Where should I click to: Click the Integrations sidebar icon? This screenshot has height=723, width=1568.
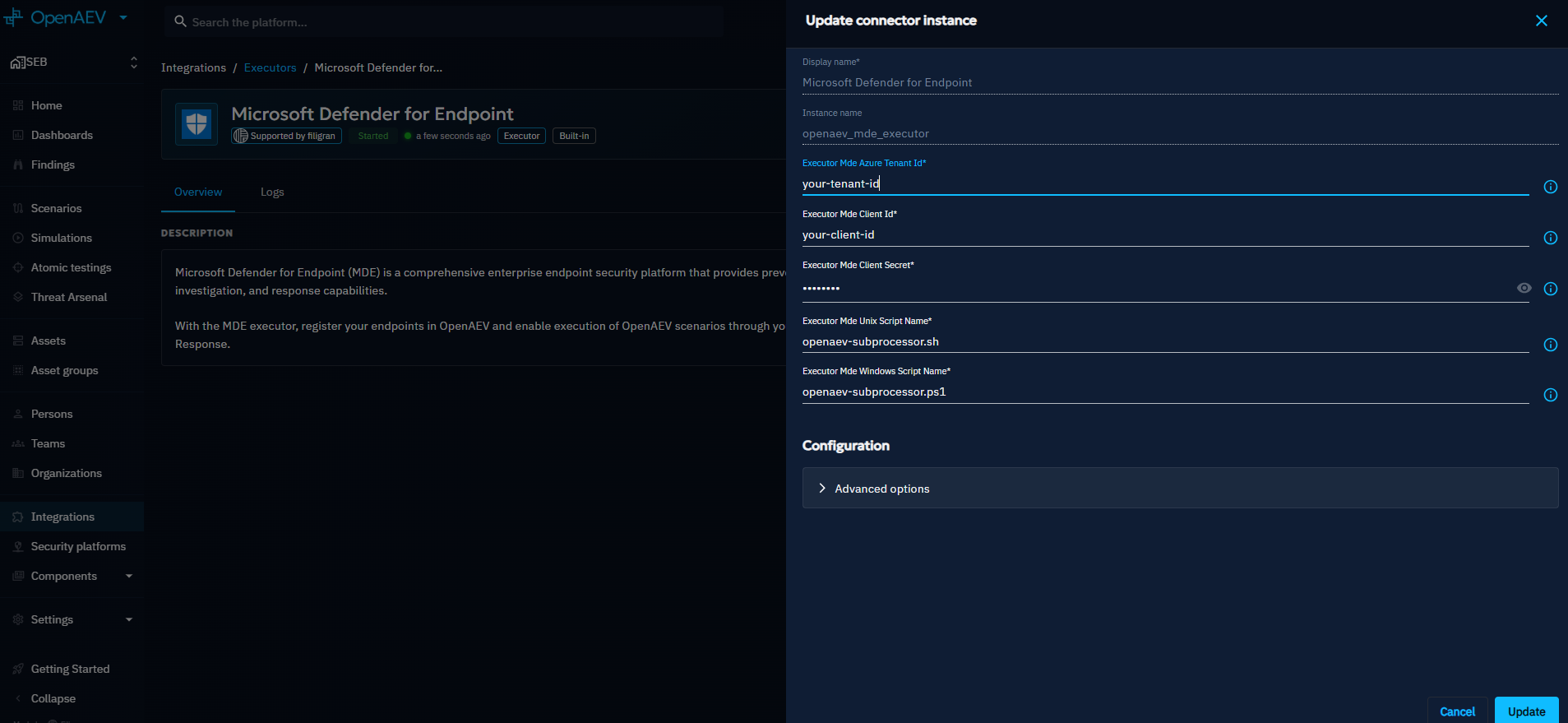pos(18,517)
